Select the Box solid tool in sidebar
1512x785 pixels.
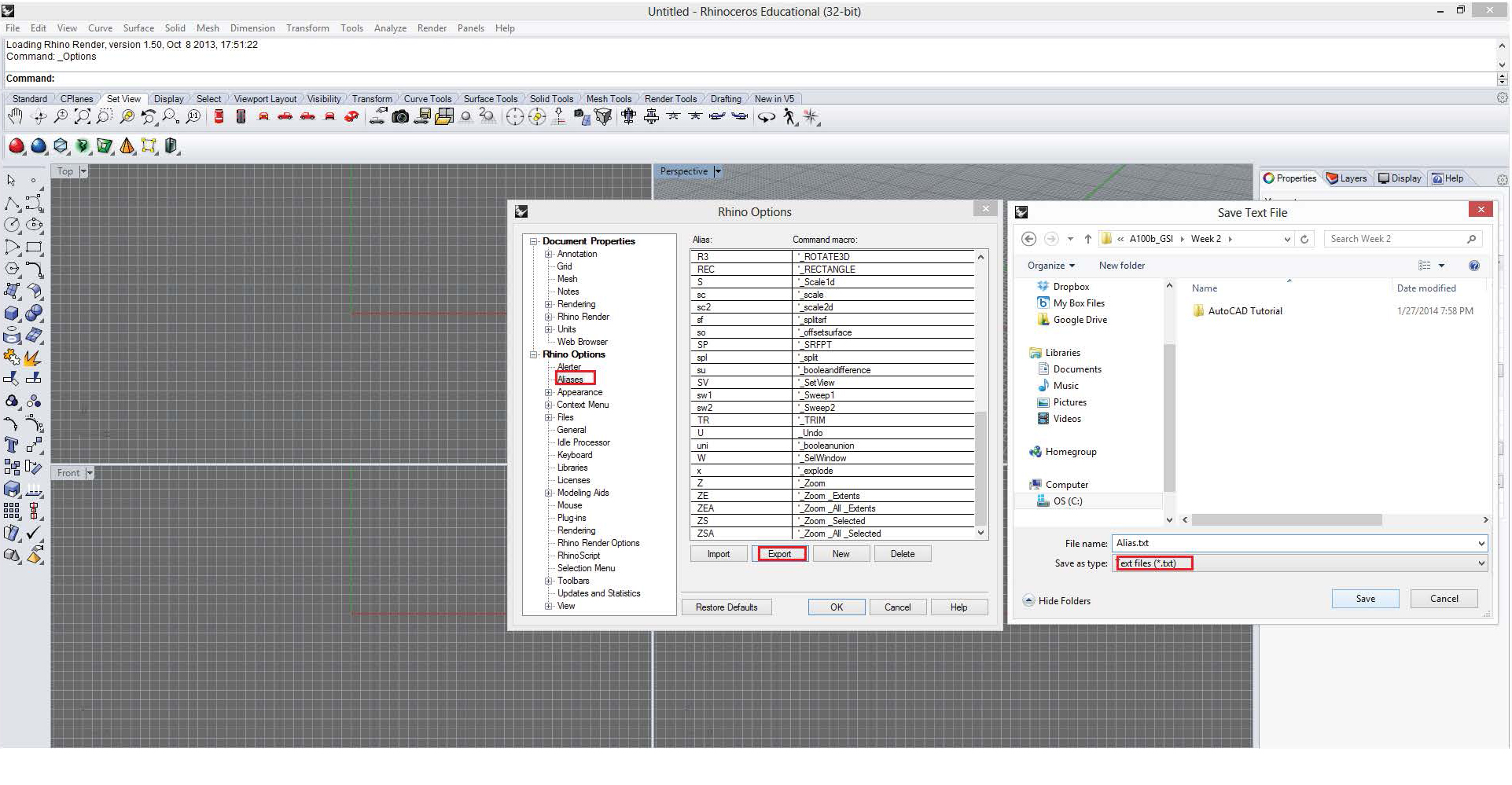[12, 314]
